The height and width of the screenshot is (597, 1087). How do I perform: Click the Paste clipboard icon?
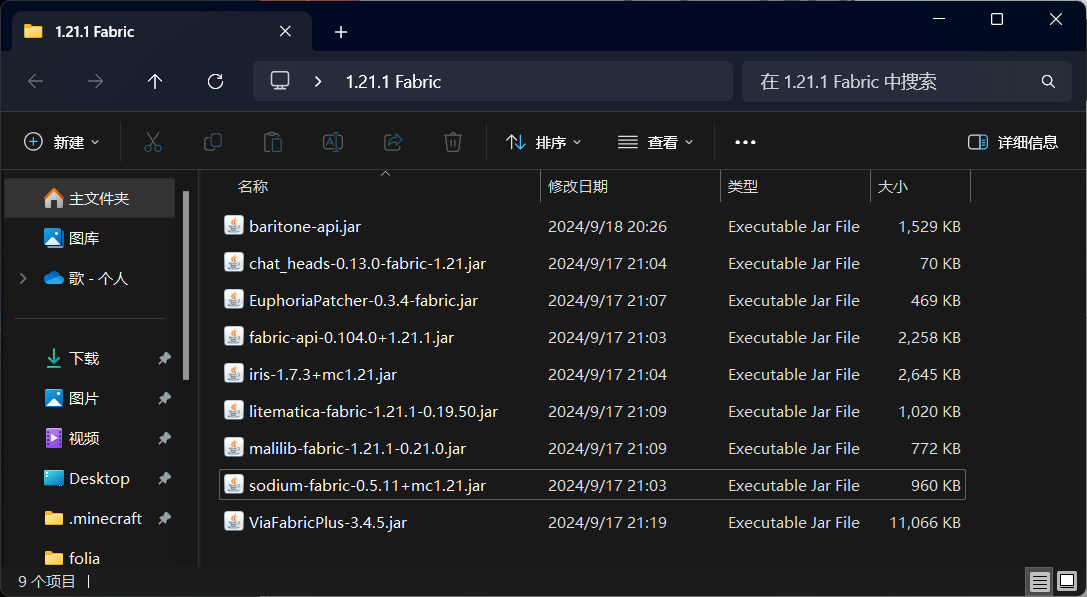point(273,142)
